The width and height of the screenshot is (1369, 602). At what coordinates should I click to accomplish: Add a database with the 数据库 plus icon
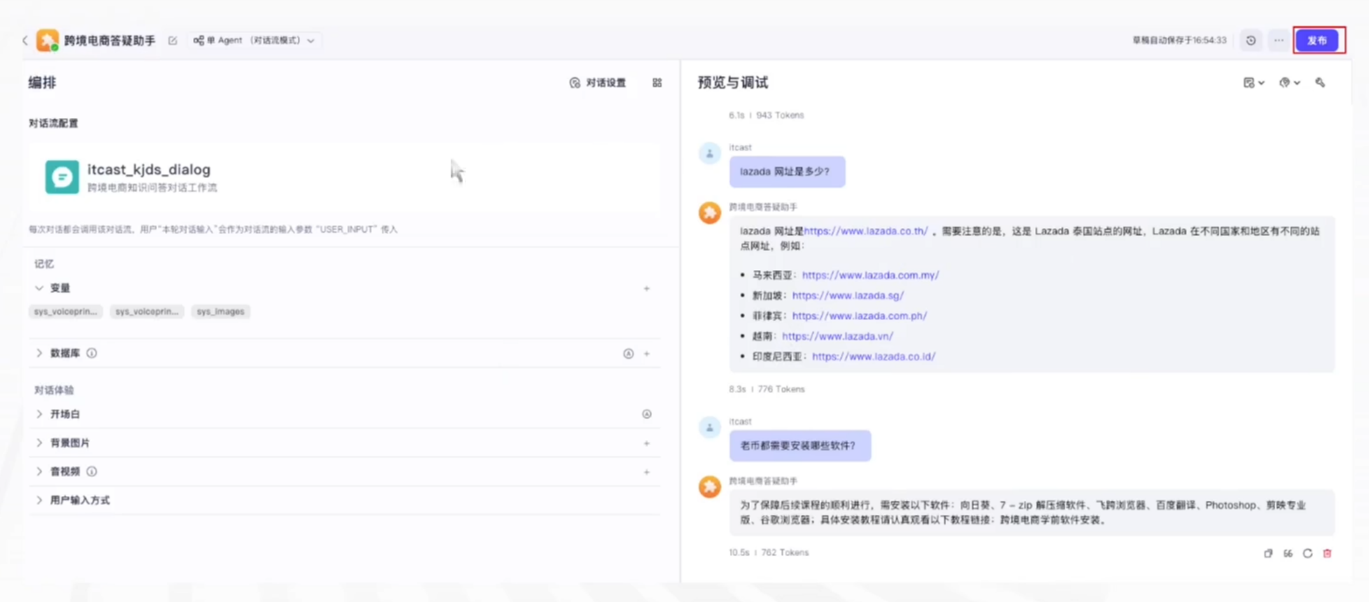647,353
